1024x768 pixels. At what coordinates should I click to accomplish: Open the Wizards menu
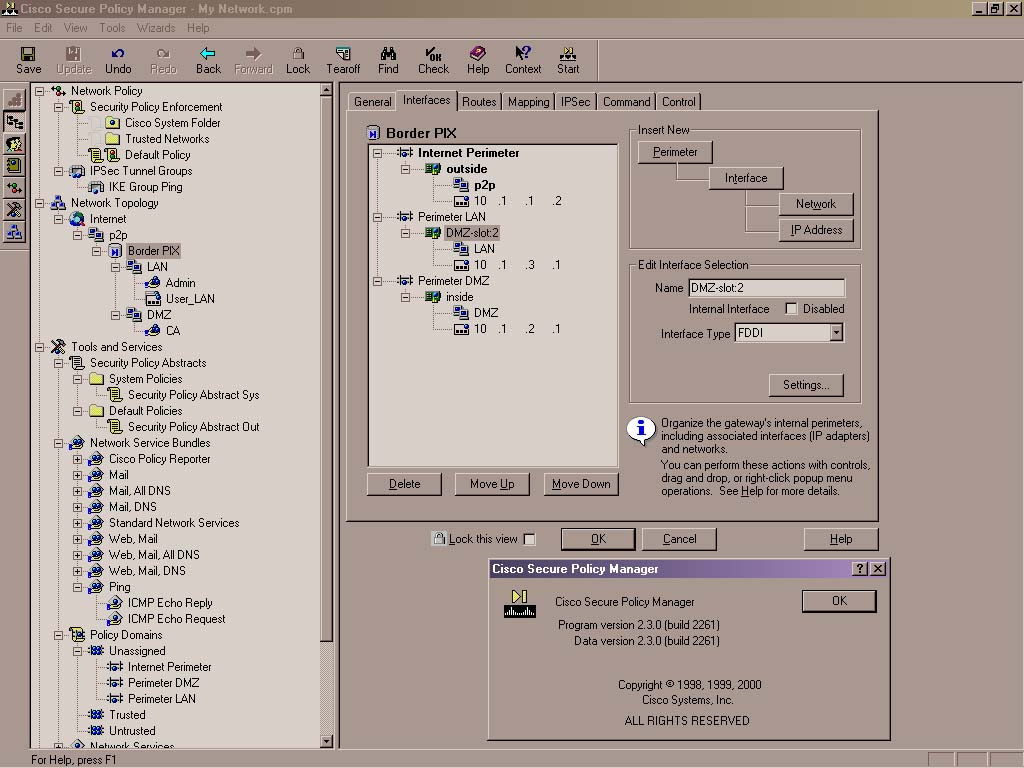tap(155, 28)
